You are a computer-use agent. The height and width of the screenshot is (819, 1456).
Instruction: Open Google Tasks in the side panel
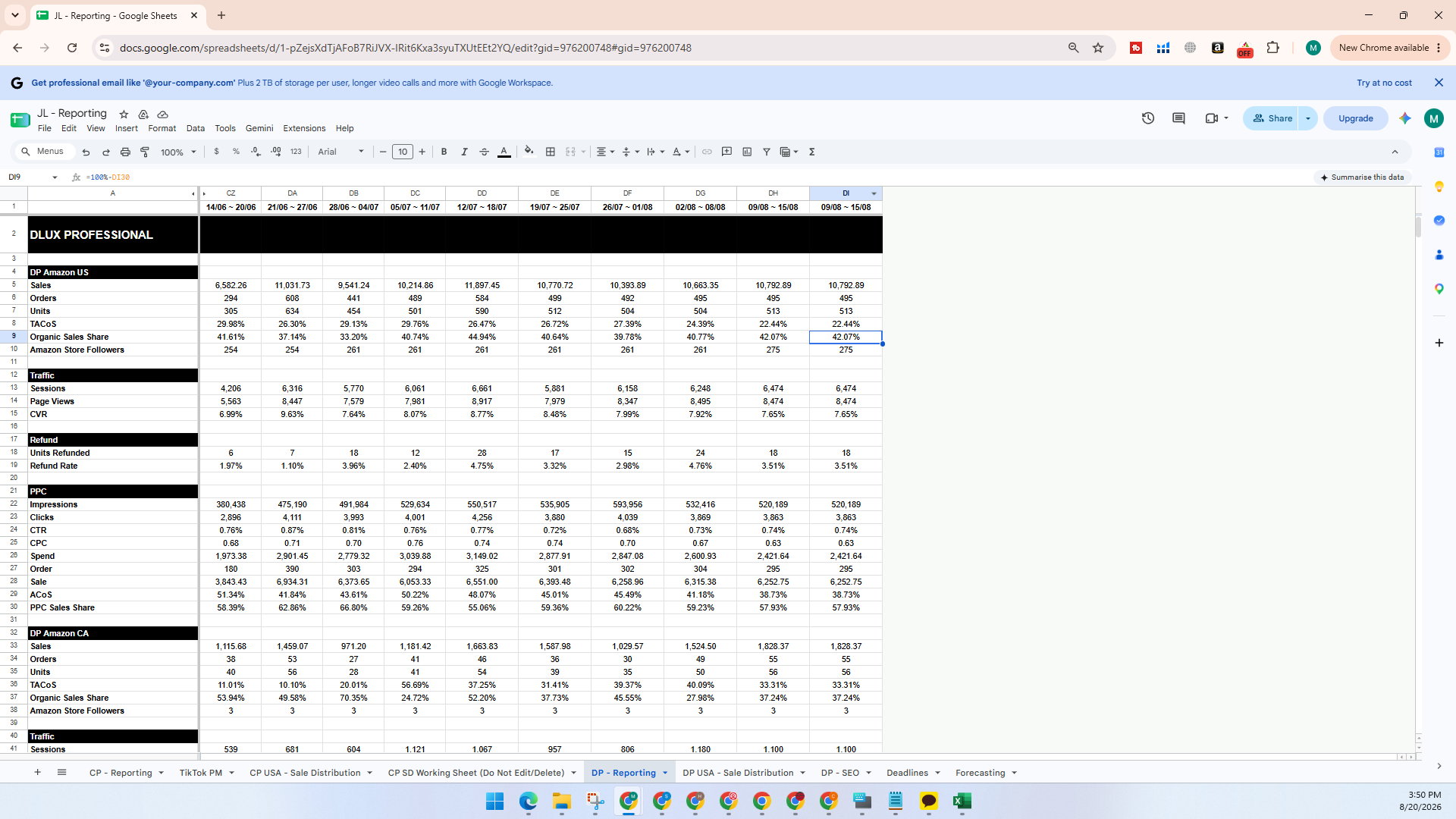pos(1439,221)
